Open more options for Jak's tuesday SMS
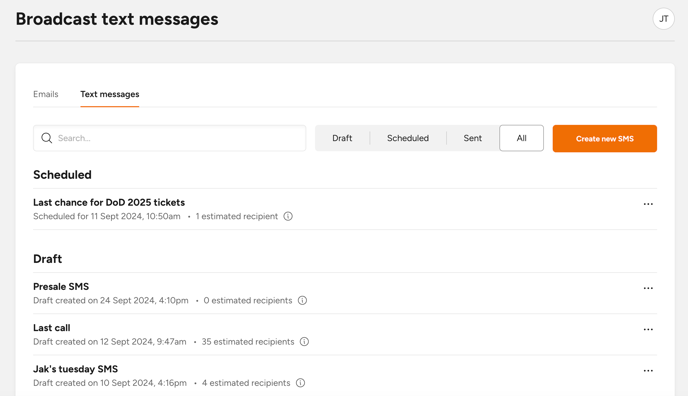 click(x=648, y=371)
